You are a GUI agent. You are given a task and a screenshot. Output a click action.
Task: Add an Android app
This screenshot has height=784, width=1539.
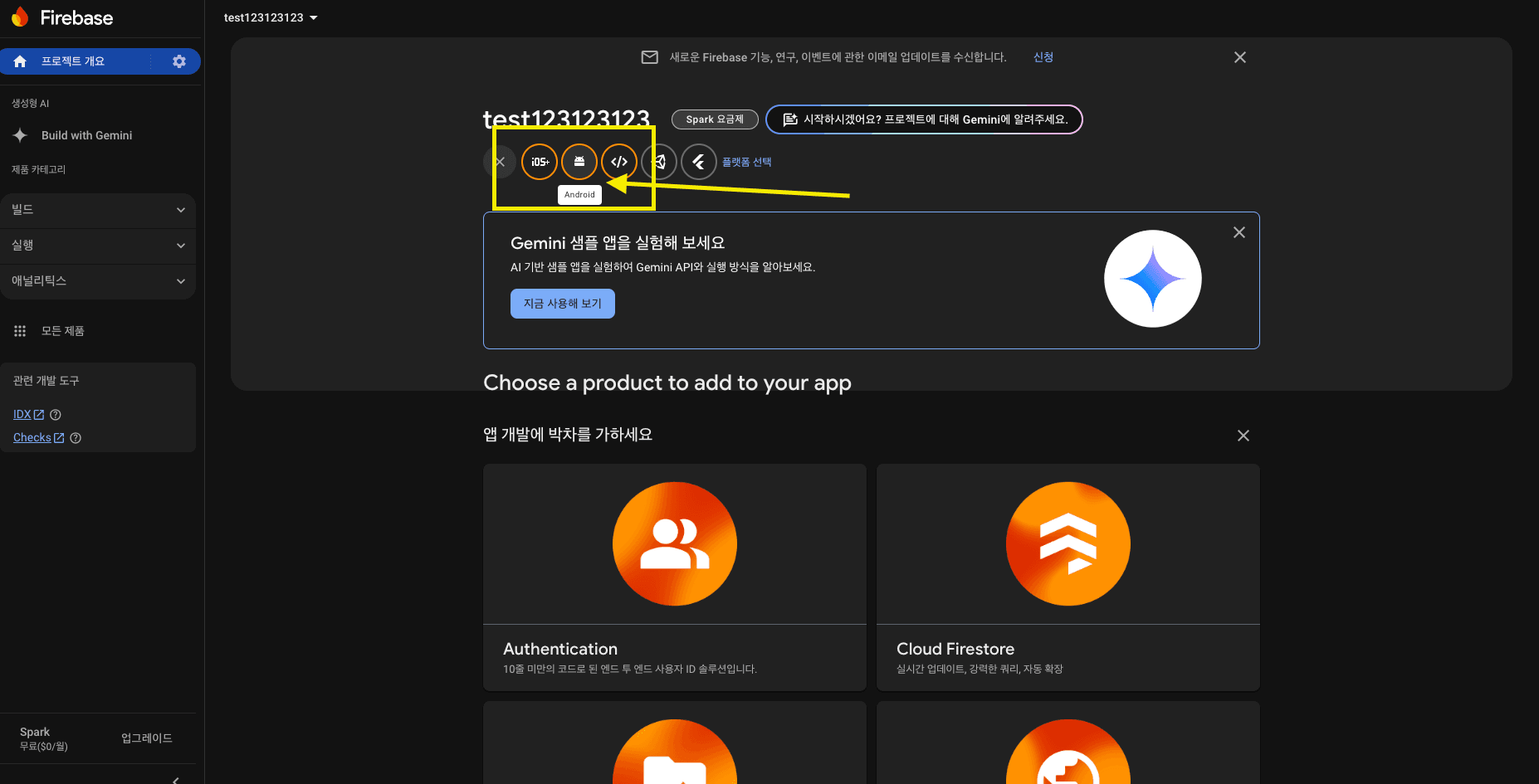pos(579,162)
